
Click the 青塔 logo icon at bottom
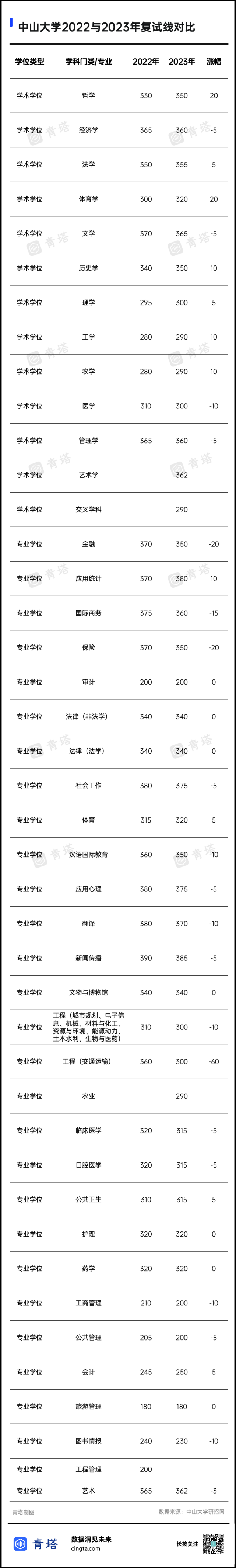pos(21,1544)
